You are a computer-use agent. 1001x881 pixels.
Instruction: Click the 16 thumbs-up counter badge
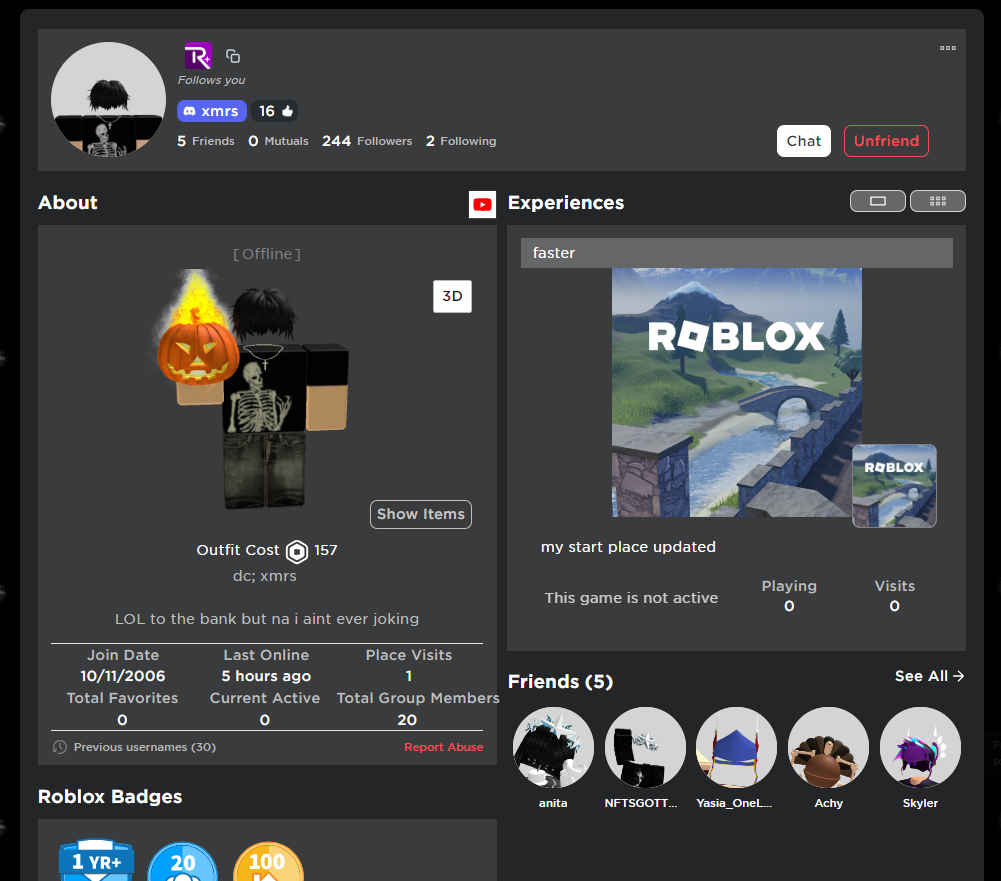click(275, 110)
